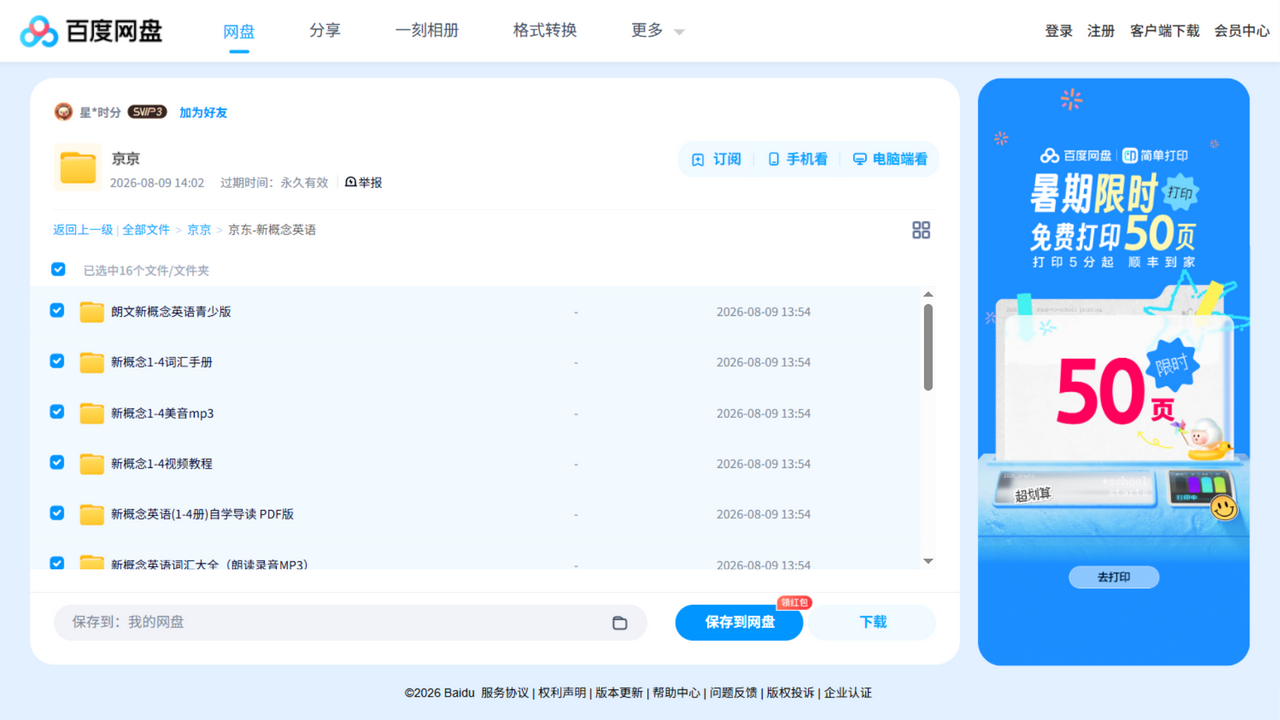Click 返回上一级 breadcrumb link
This screenshot has height=720, width=1280.
[83, 230]
